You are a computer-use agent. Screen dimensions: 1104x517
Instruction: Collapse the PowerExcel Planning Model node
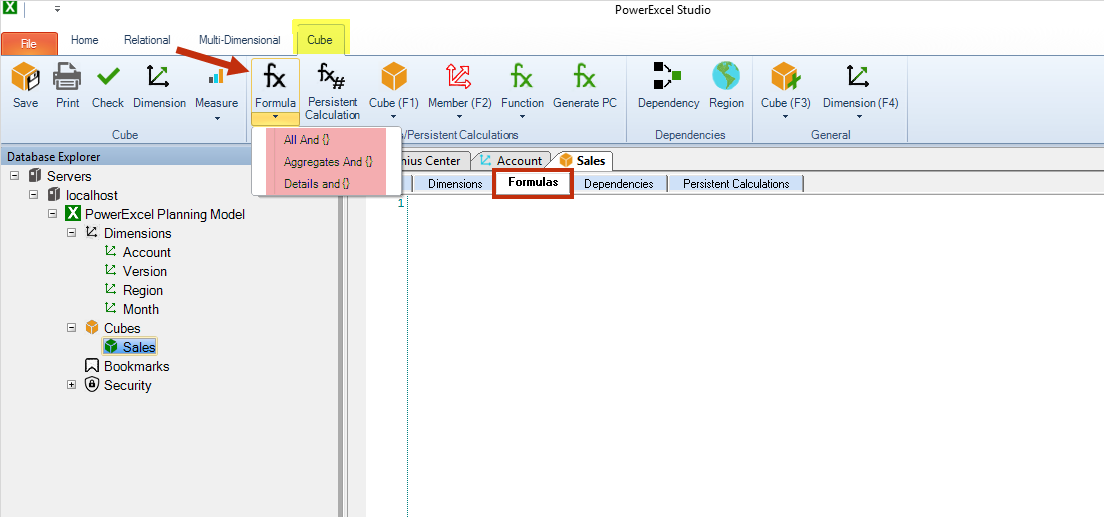(x=52, y=213)
